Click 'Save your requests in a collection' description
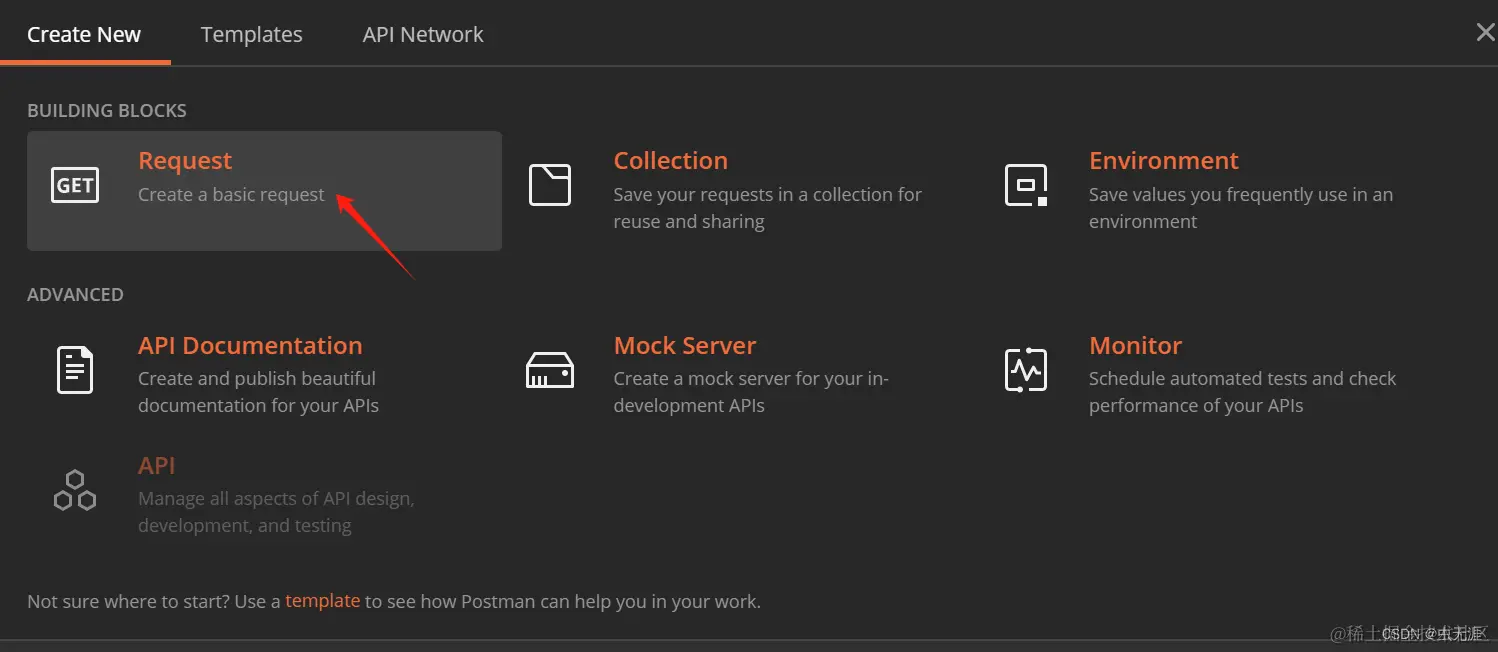This screenshot has height=652, width=1498. tap(768, 208)
